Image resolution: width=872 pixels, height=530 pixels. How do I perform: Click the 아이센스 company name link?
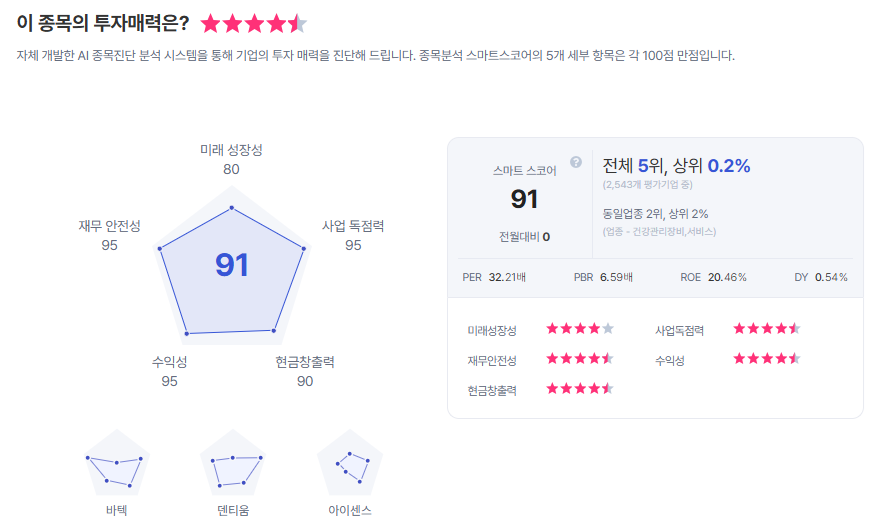coord(350,511)
